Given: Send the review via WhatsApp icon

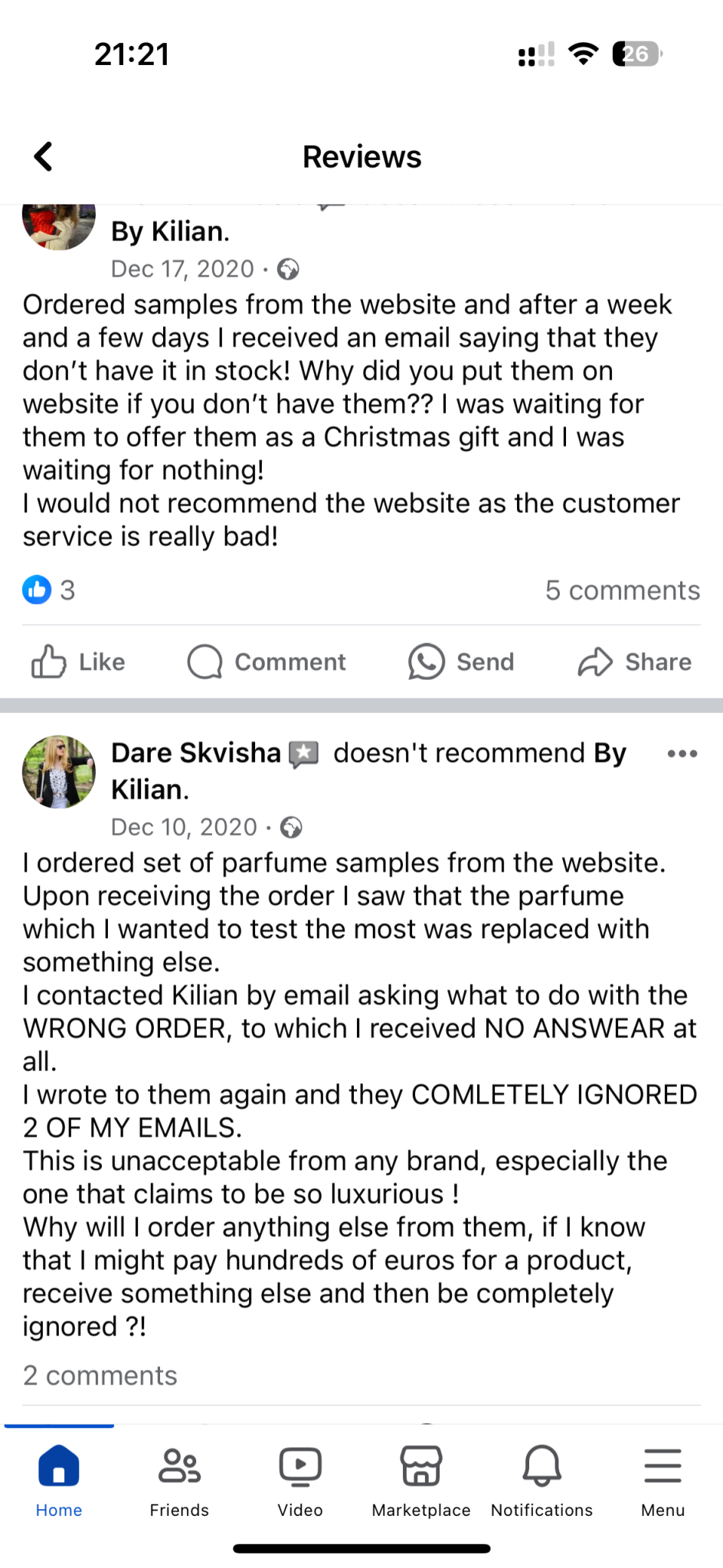Looking at the screenshot, I should (460, 661).
